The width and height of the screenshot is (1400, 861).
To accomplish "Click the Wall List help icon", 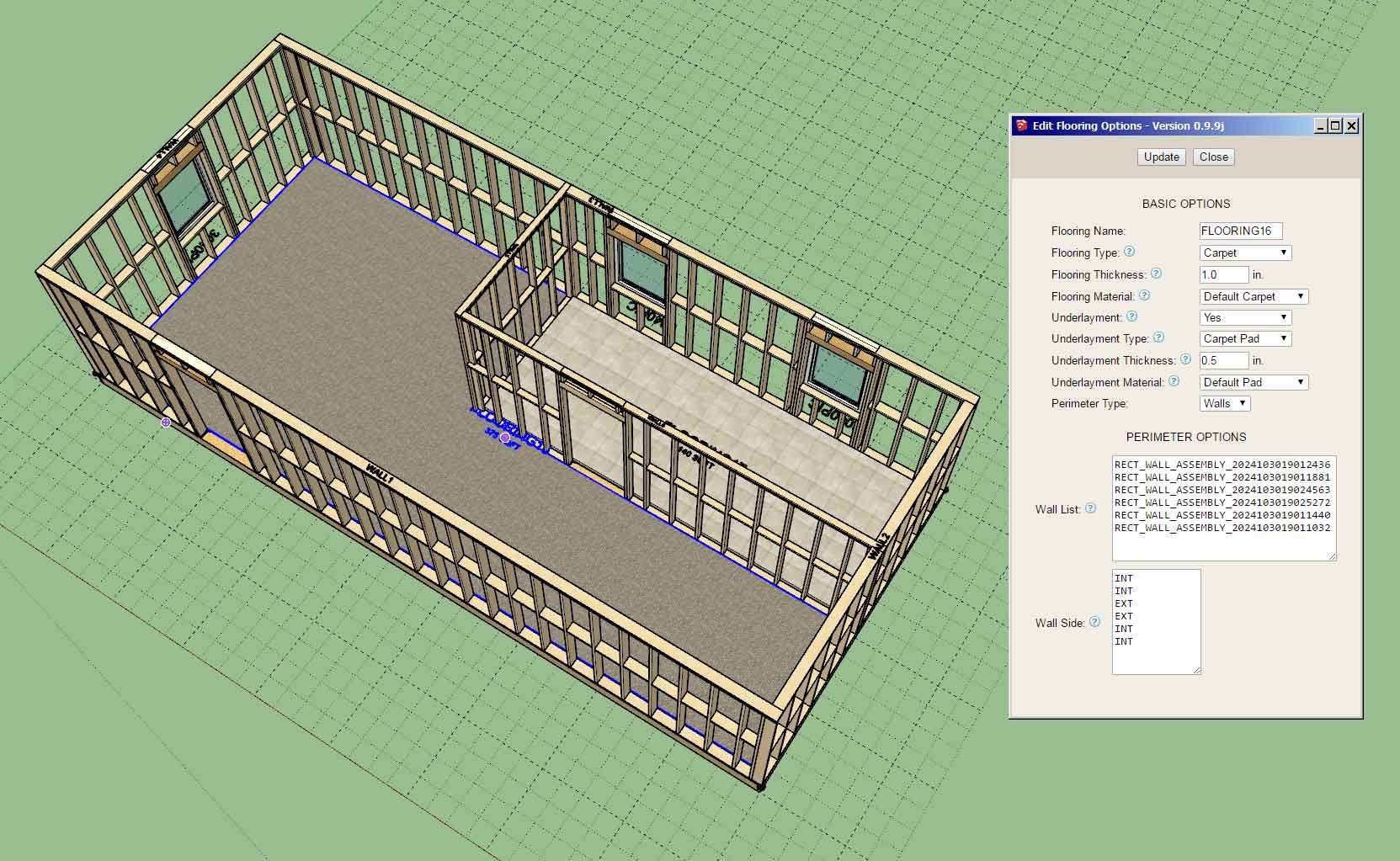I will [x=1090, y=508].
